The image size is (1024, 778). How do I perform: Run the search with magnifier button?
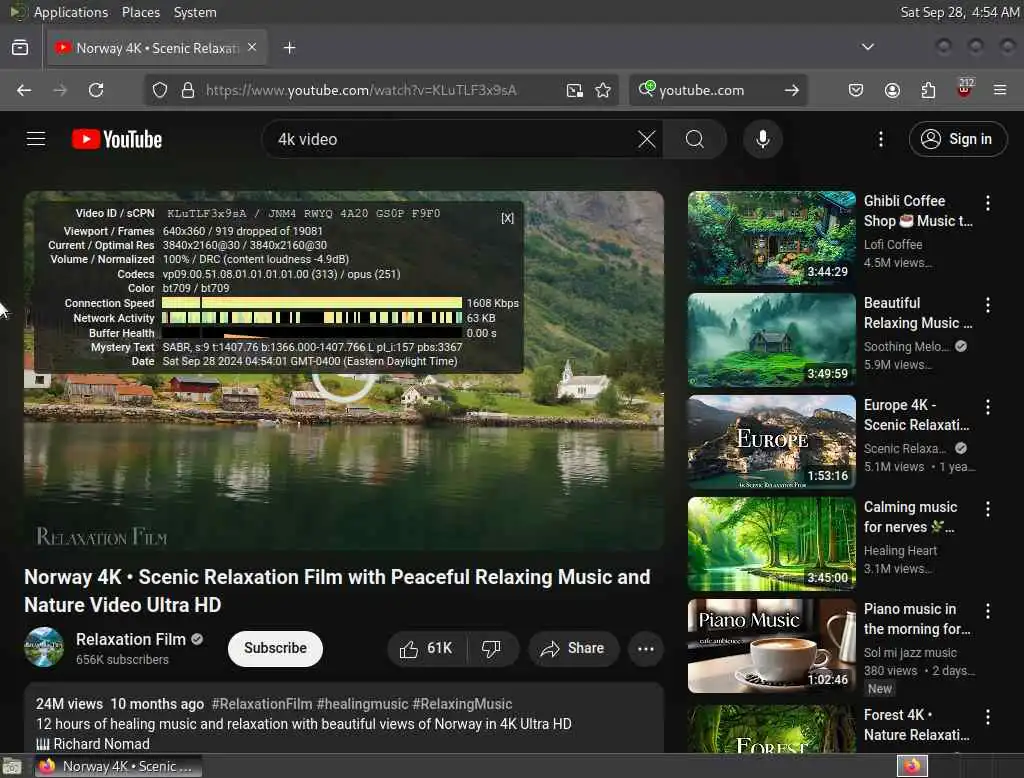pos(695,139)
